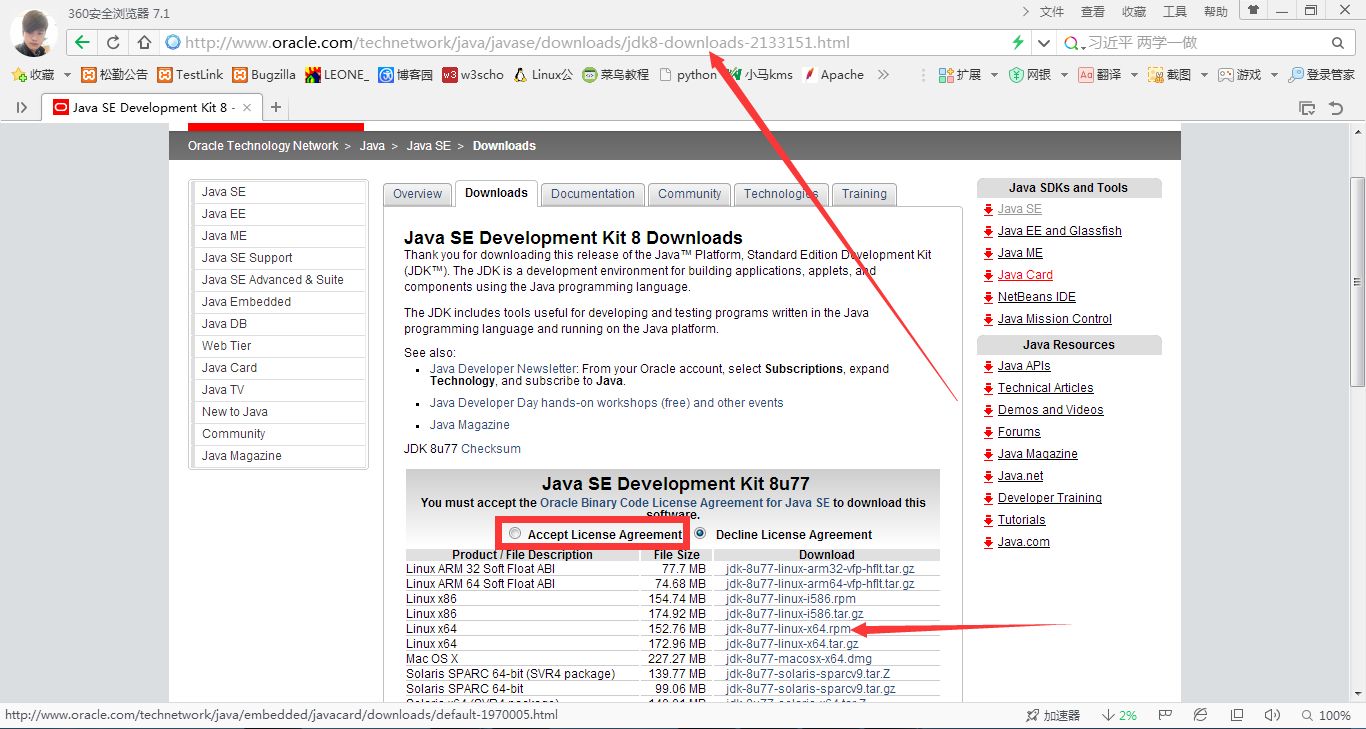This screenshot has height=729, width=1366.
Task: Go back using the green back arrow
Action: pyautogui.click(x=82, y=43)
